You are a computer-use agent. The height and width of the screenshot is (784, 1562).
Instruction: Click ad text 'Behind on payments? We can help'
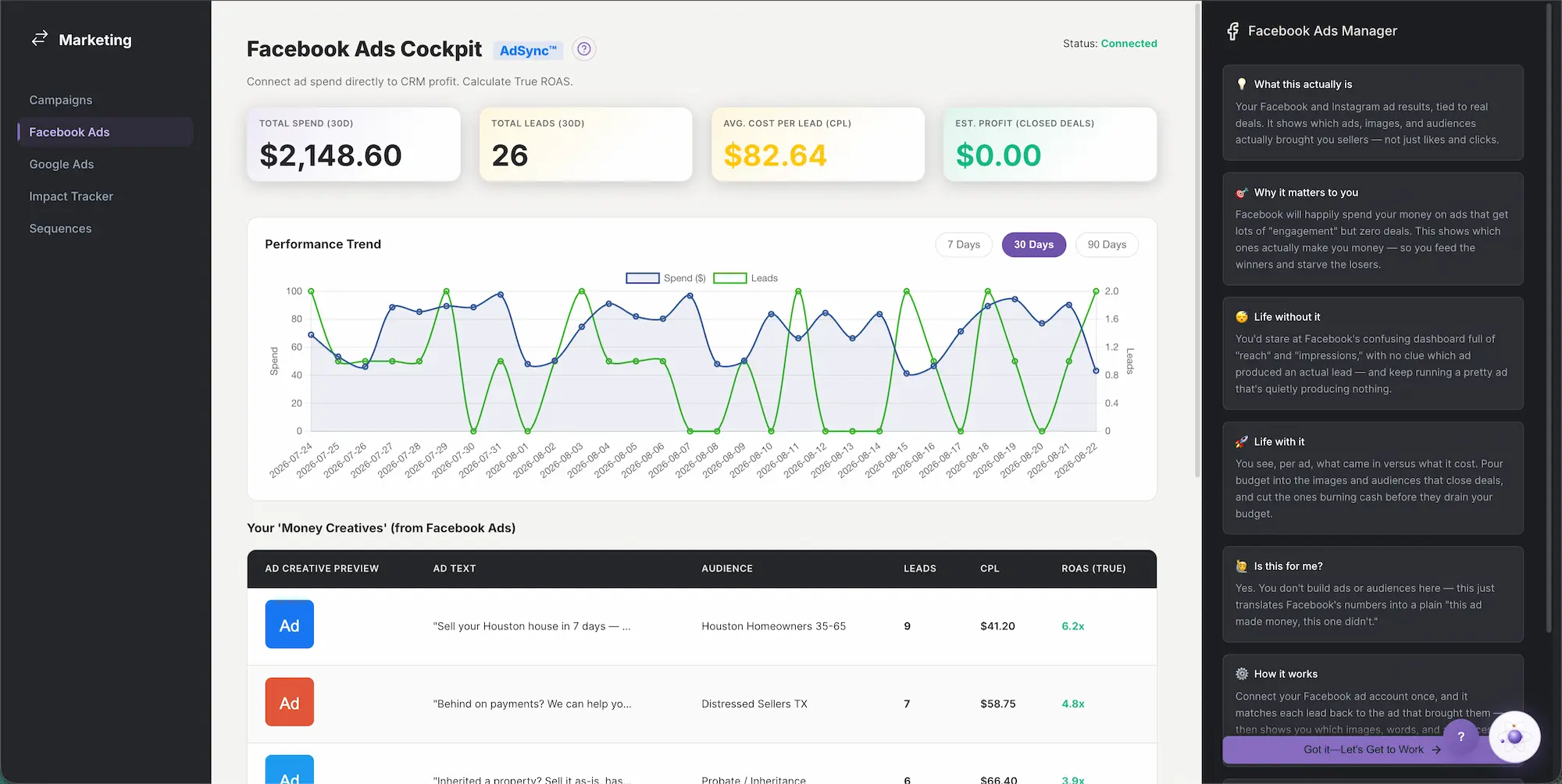(x=532, y=704)
